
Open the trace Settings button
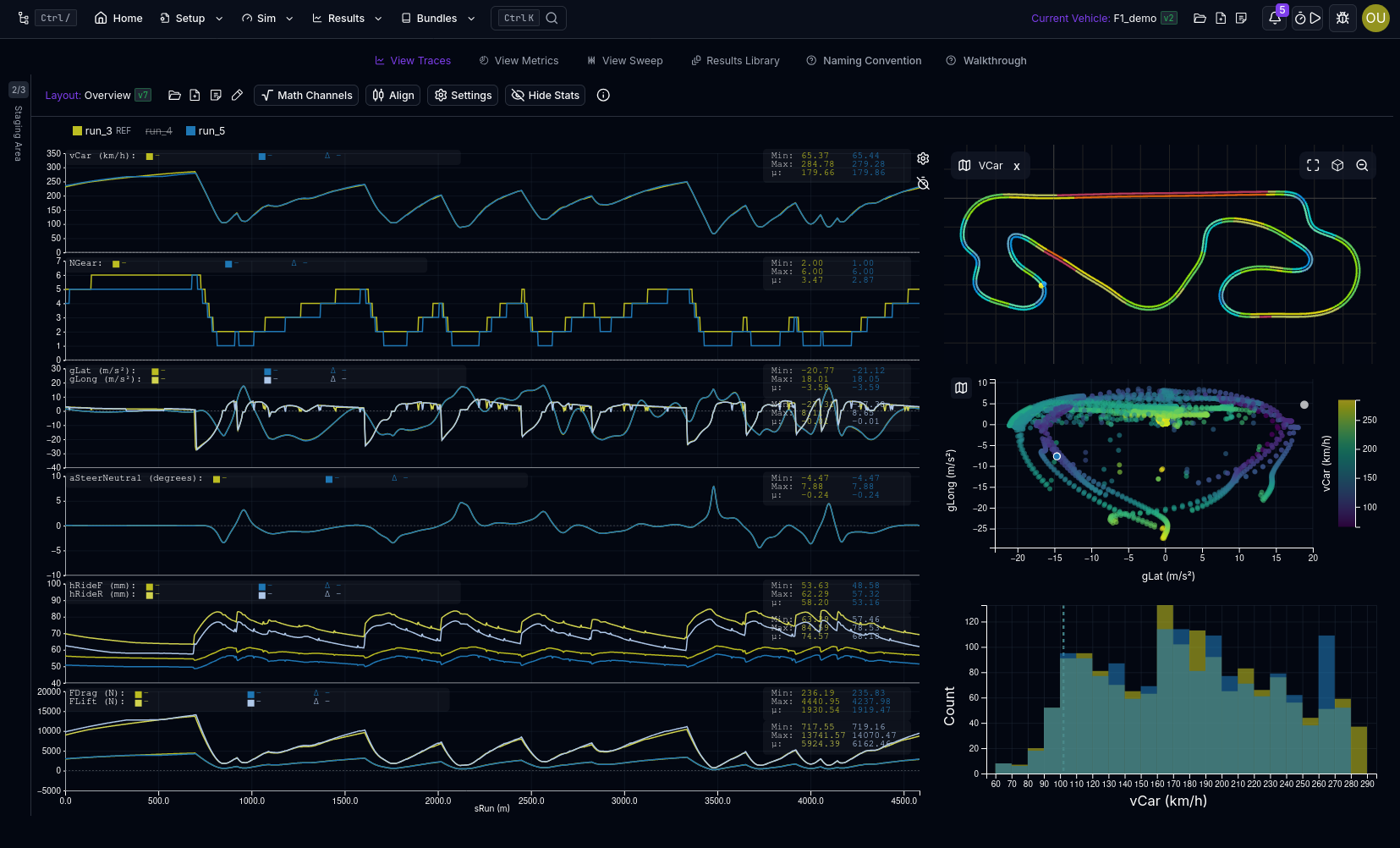[x=463, y=95]
